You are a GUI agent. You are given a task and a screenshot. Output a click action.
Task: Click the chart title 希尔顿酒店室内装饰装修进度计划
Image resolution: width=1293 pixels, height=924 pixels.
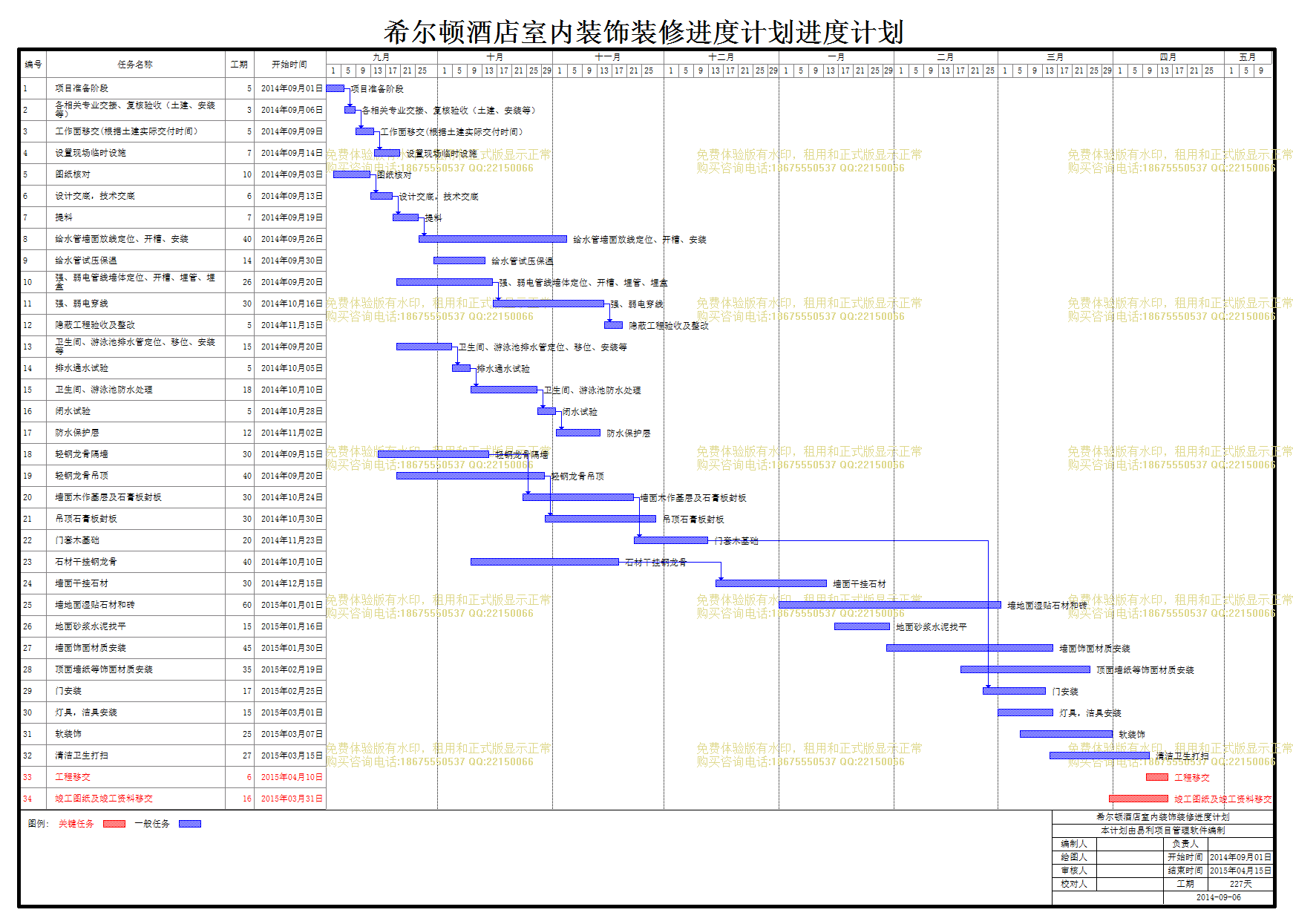point(644,33)
